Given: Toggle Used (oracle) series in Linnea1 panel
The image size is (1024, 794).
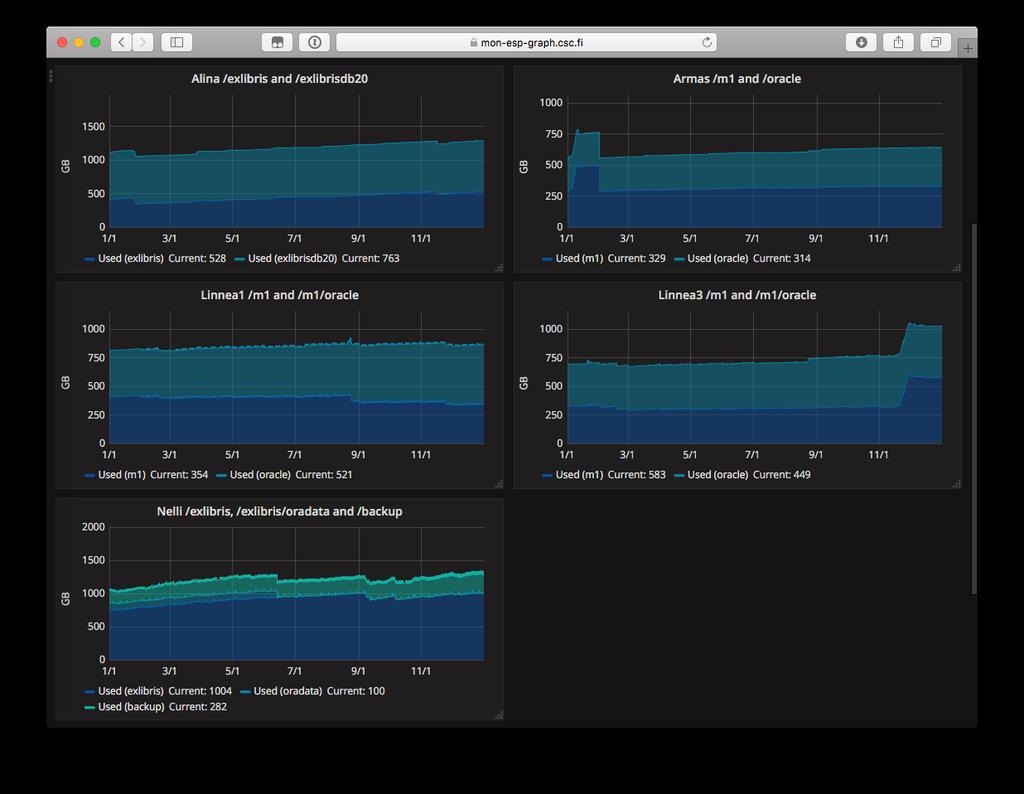Looking at the screenshot, I should (260, 475).
